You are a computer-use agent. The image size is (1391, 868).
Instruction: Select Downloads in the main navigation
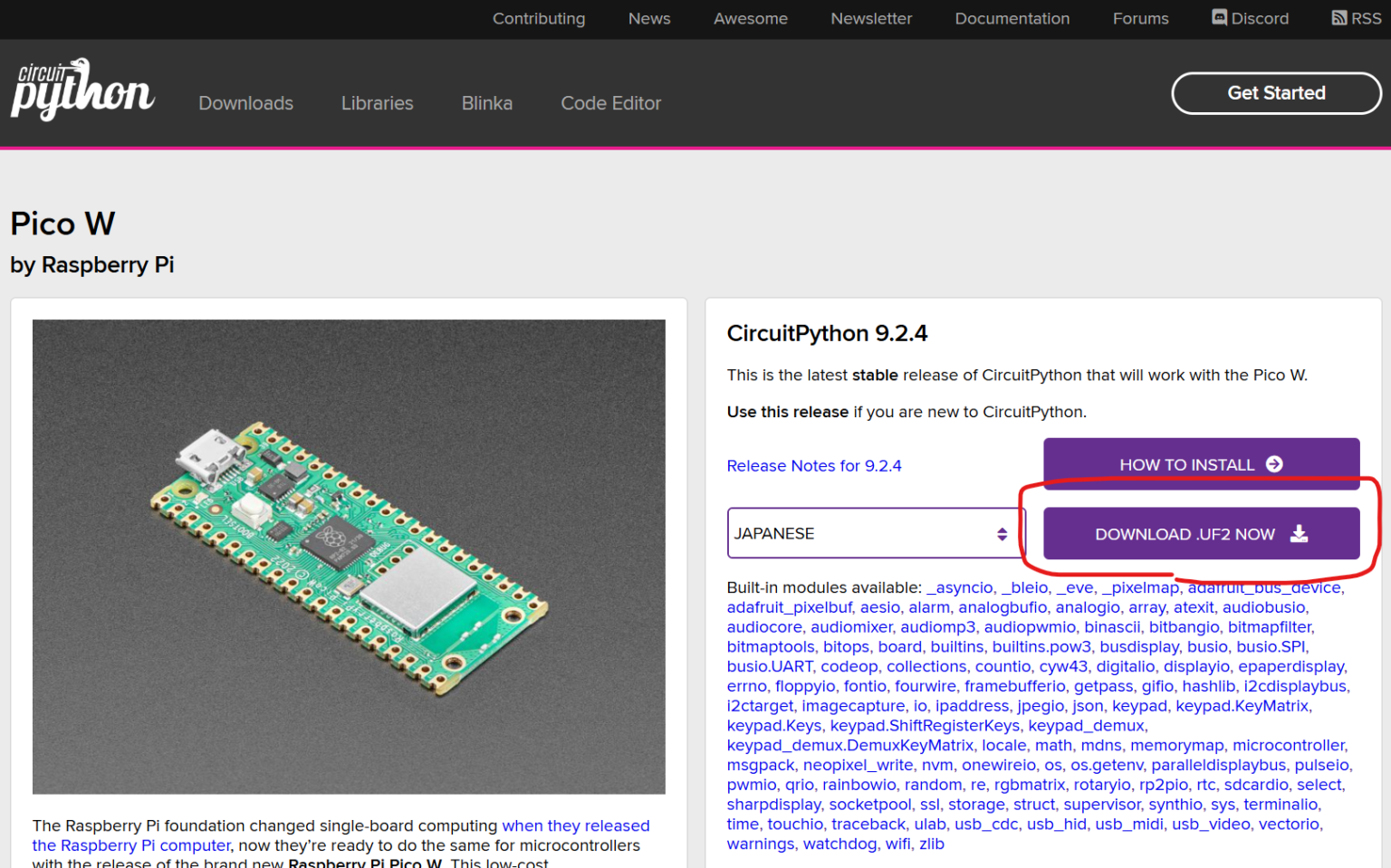(x=245, y=103)
